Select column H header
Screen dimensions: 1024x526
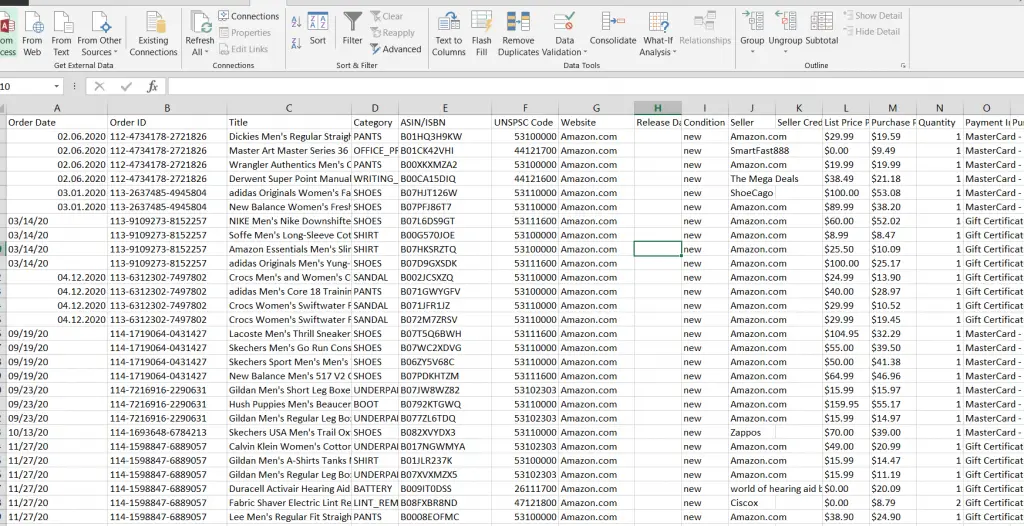(x=658, y=108)
